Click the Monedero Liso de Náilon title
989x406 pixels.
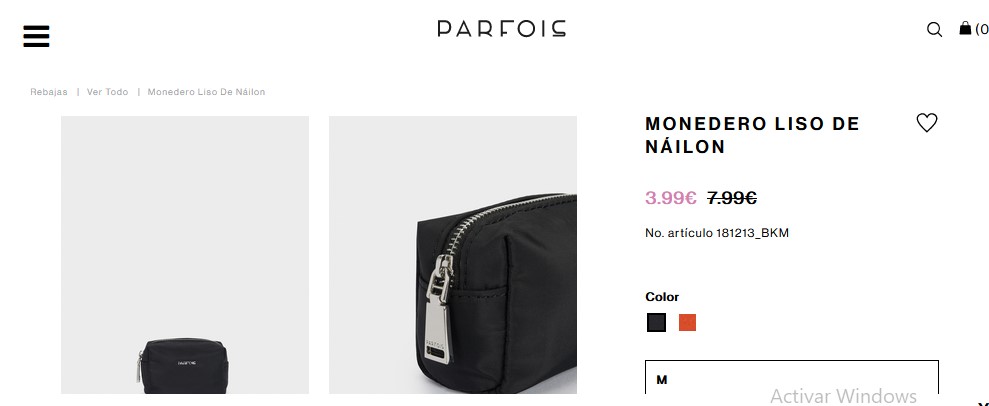(752, 135)
